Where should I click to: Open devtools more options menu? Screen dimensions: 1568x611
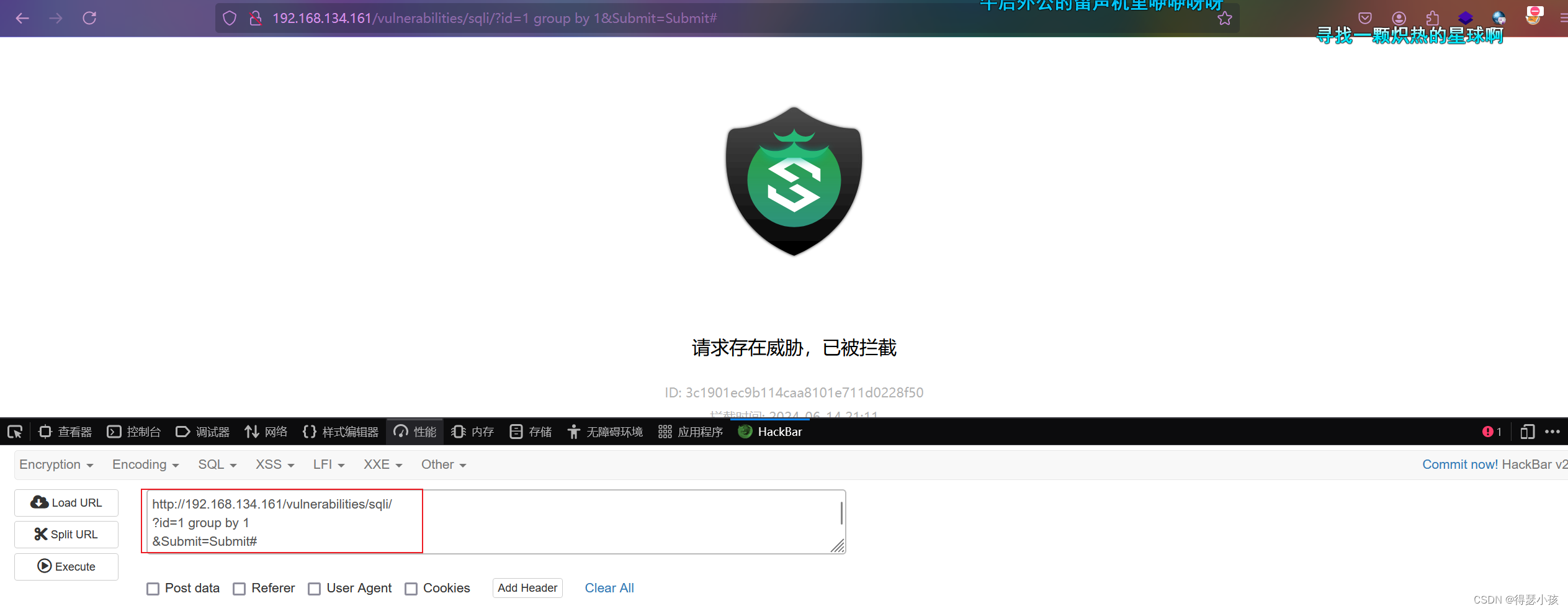pyautogui.click(x=1552, y=432)
